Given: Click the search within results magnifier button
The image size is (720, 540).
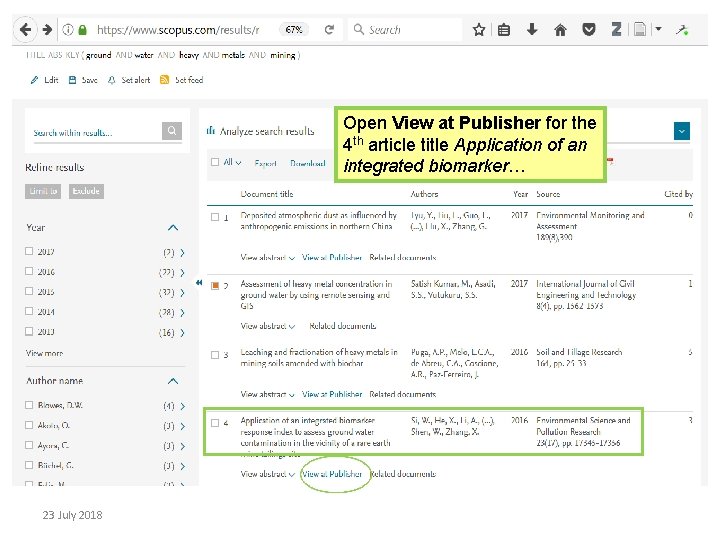Looking at the screenshot, I should pos(172,131).
